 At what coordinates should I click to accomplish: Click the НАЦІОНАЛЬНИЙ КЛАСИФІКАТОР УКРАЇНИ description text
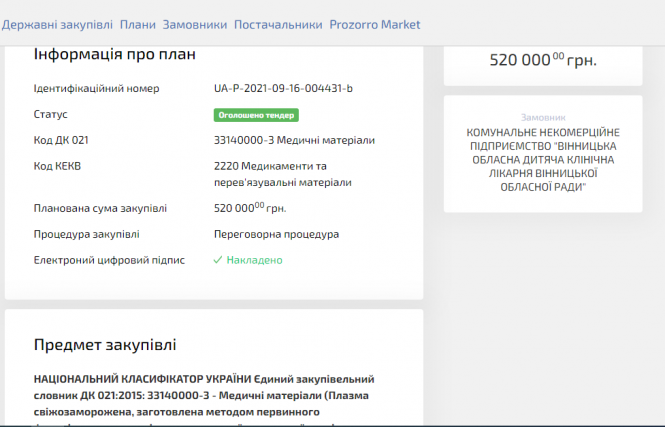(204, 399)
